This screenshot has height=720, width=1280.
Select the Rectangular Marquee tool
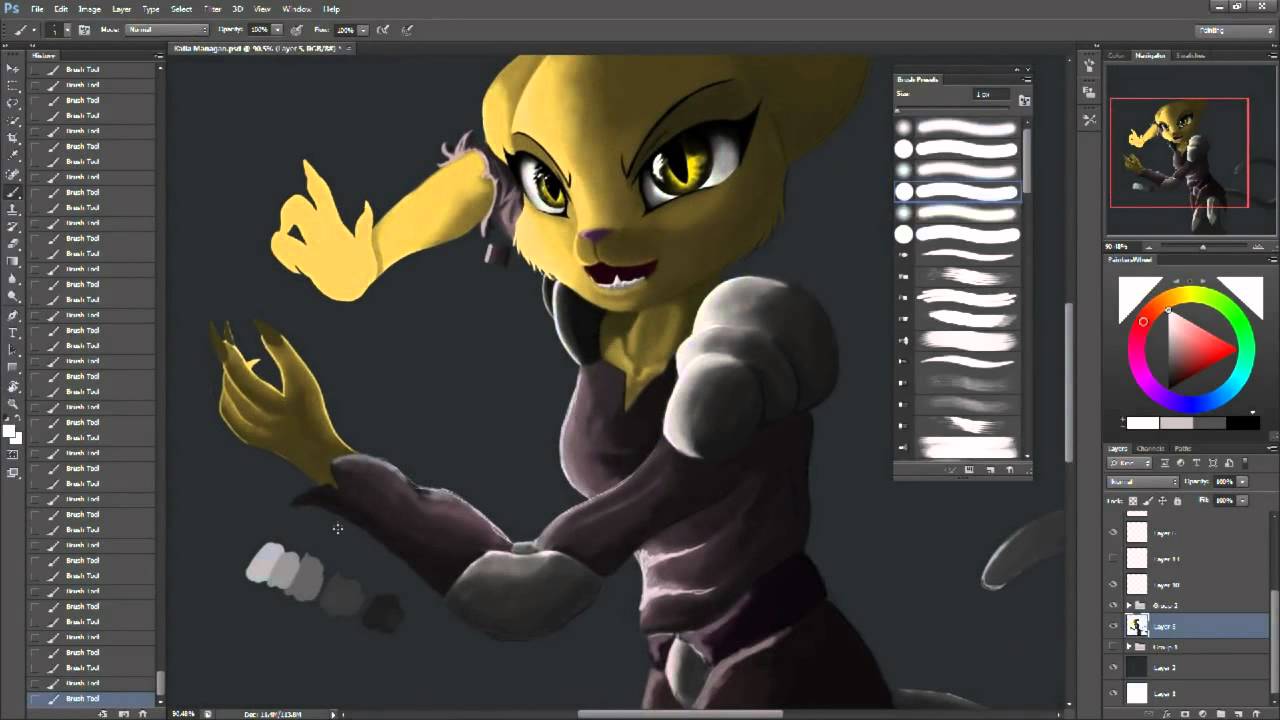13,85
